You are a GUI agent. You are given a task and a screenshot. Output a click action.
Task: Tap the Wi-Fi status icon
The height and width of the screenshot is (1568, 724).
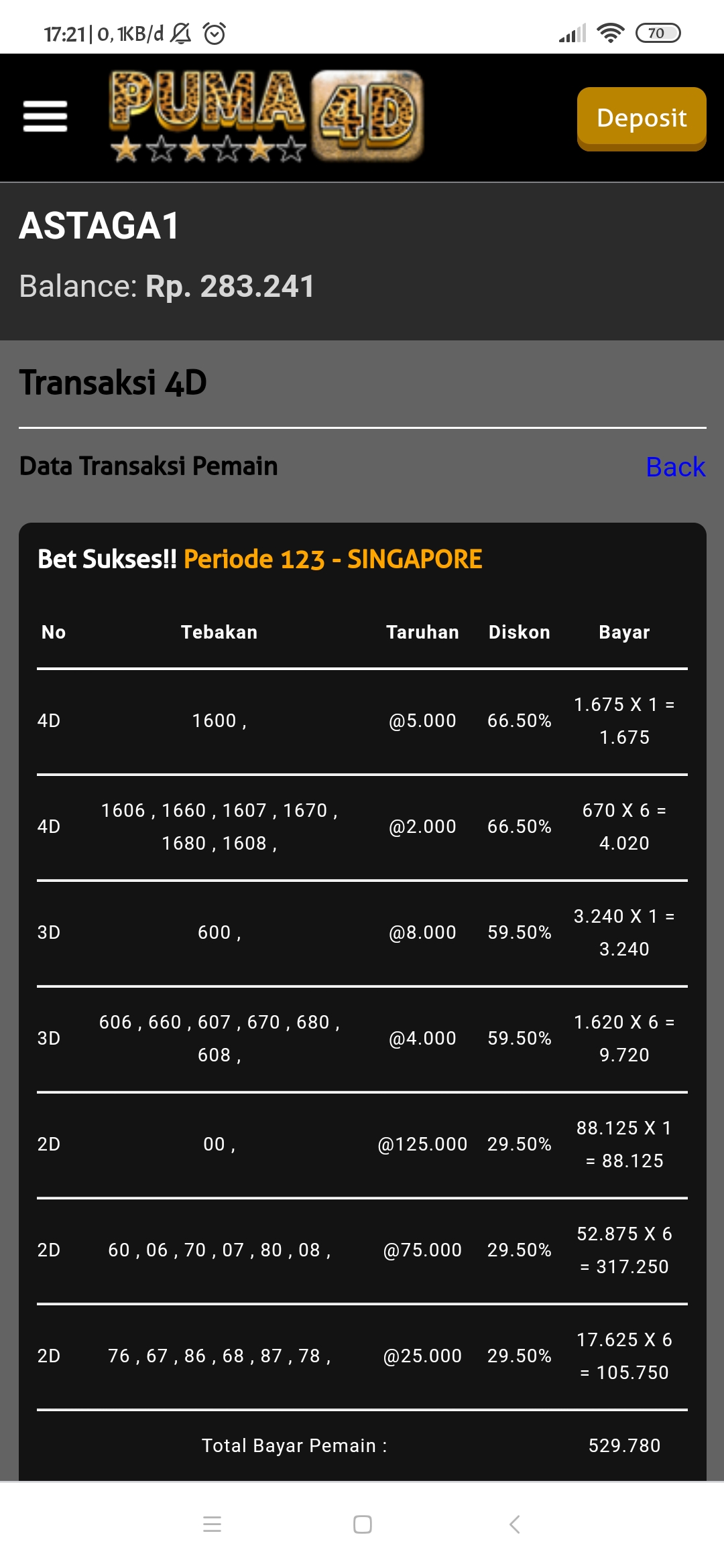[x=610, y=33]
